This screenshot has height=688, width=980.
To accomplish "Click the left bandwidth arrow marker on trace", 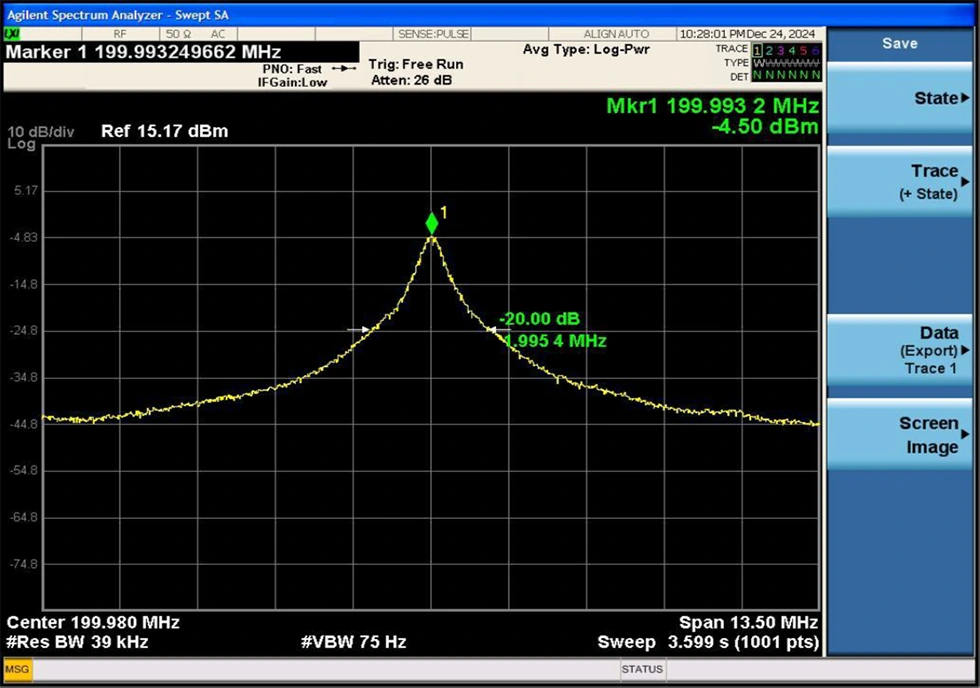I will pos(359,329).
